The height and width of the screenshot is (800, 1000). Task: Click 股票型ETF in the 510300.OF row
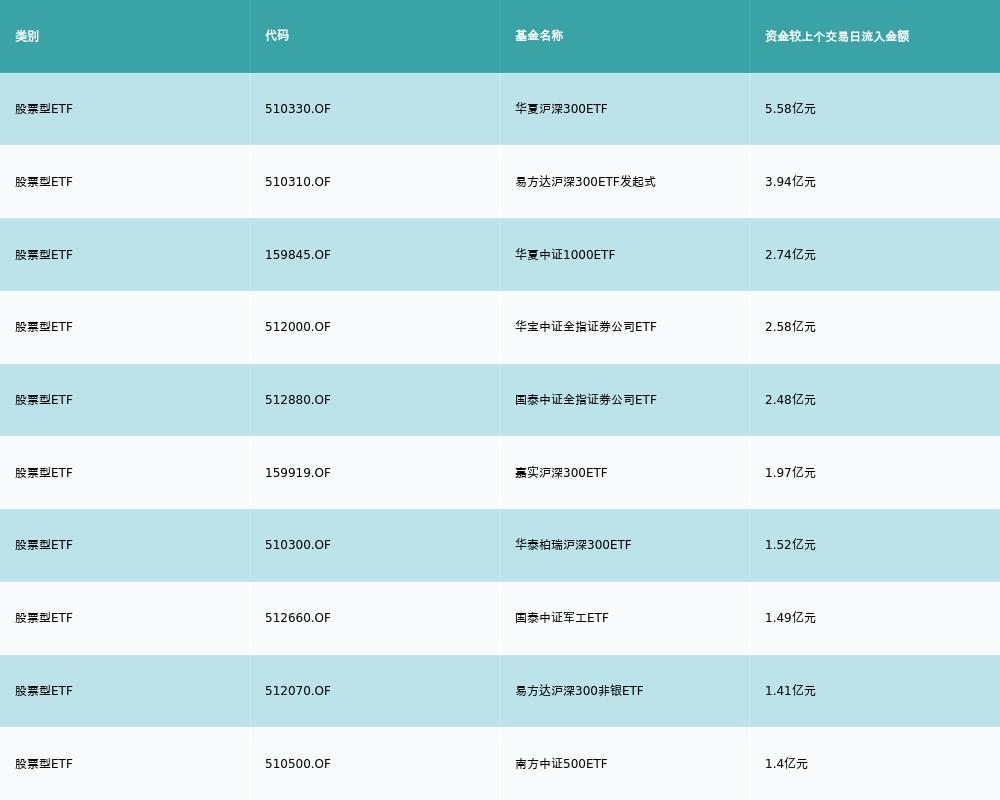tap(44, 545)
